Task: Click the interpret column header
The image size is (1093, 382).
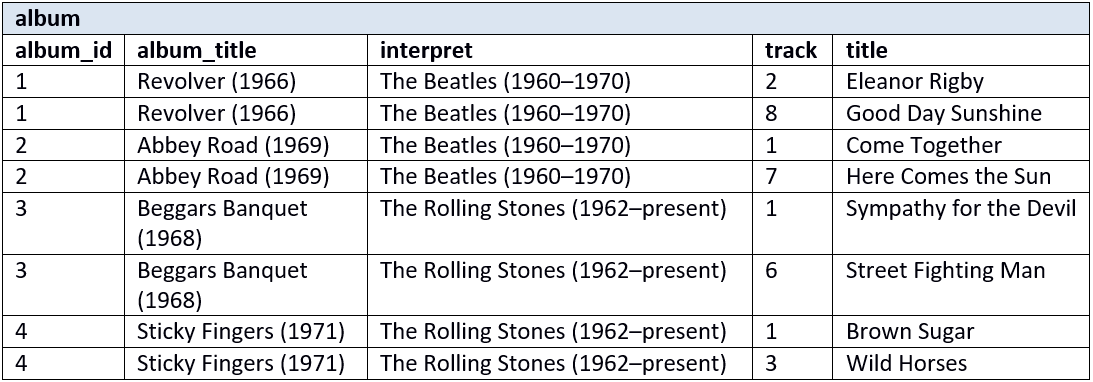Action: pos(560,49)
